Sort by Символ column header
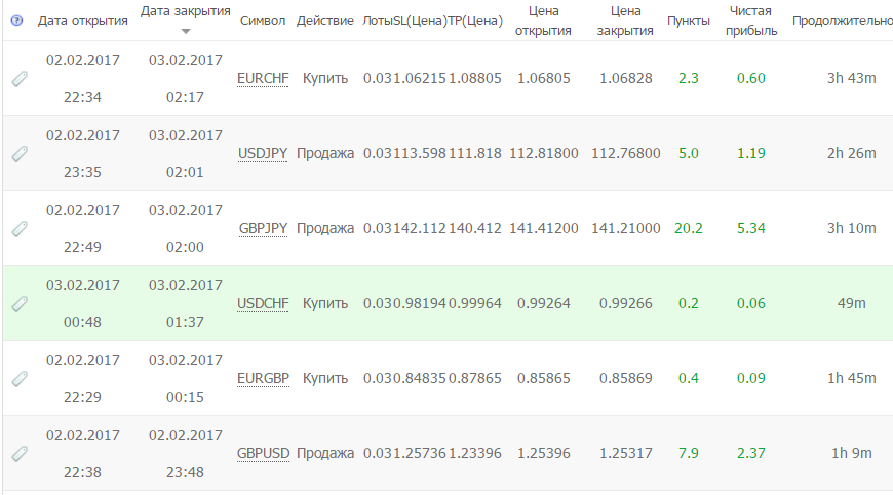 [x=262, y=21]
